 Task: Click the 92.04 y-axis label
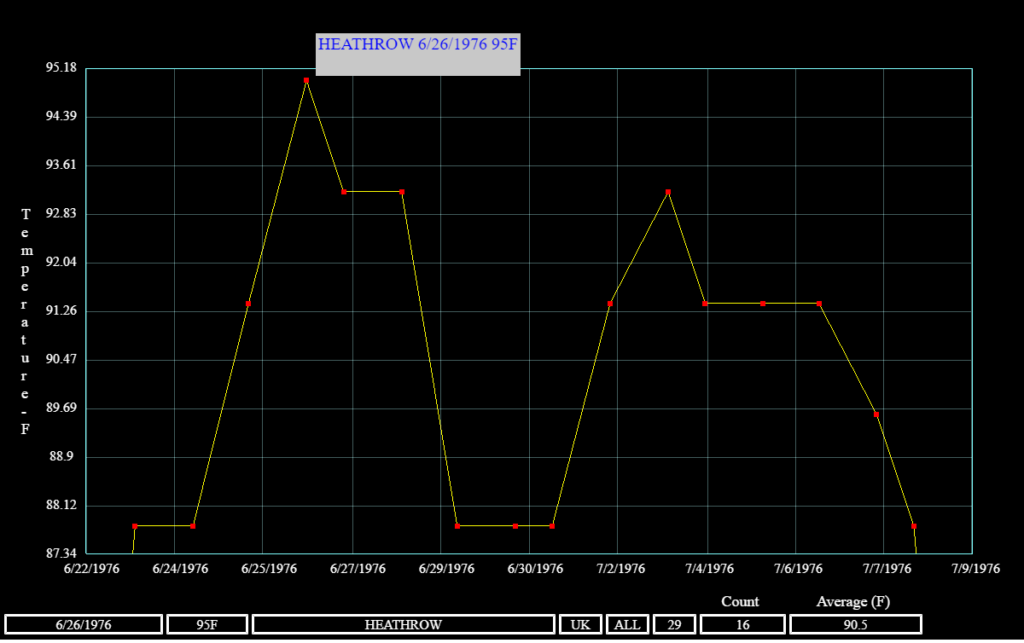61,262
